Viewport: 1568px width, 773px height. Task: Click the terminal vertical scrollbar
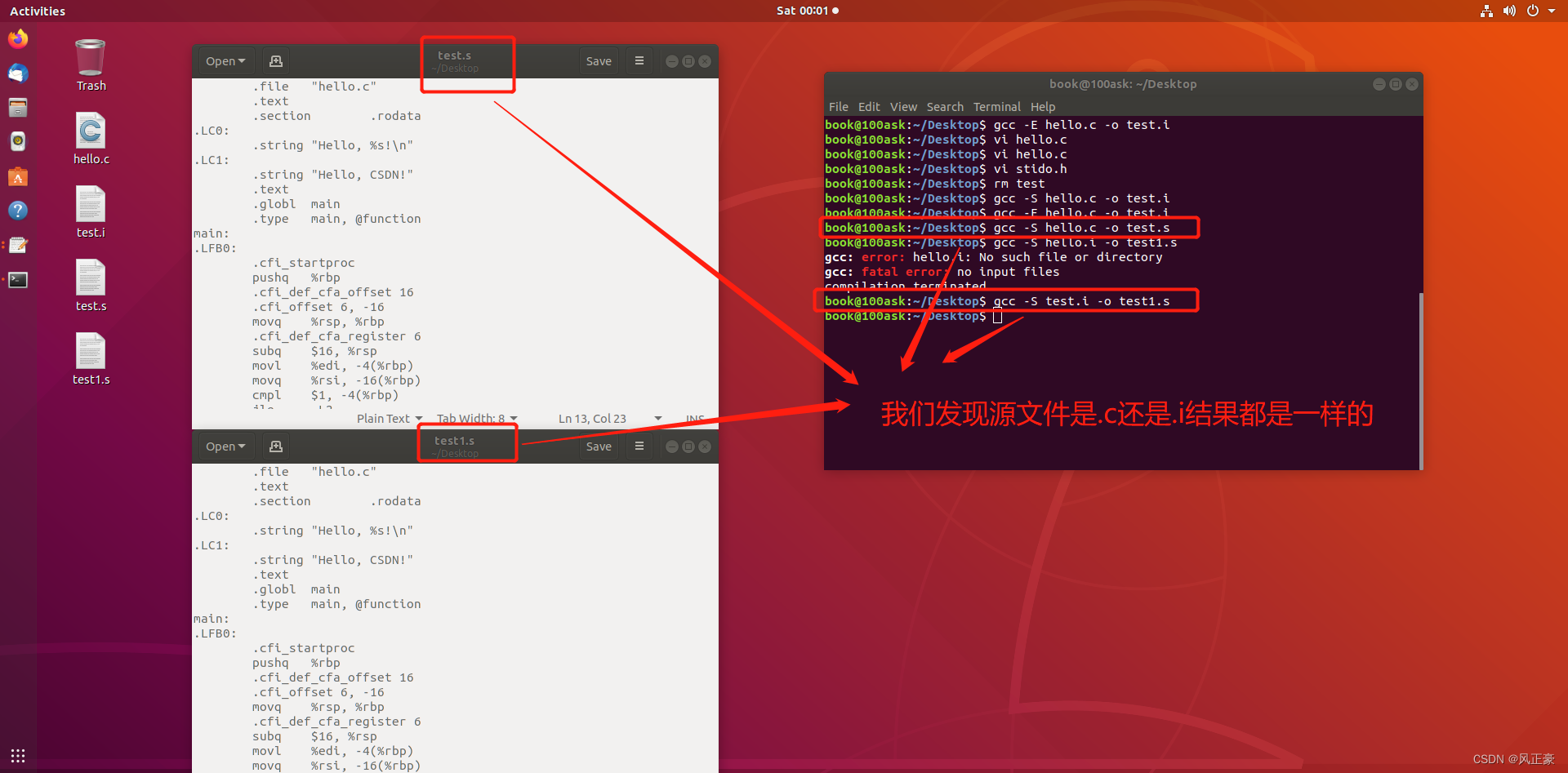click(1421, 381)
